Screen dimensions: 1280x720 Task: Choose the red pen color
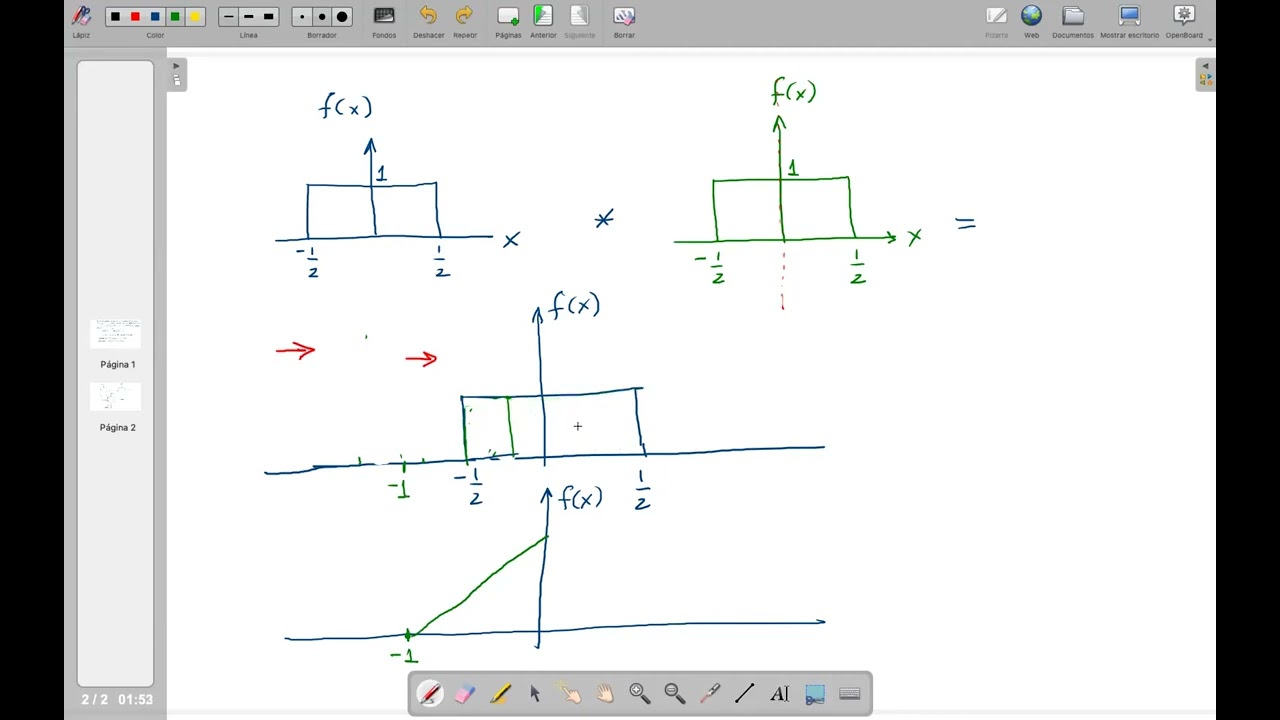(x=135, y=17)
